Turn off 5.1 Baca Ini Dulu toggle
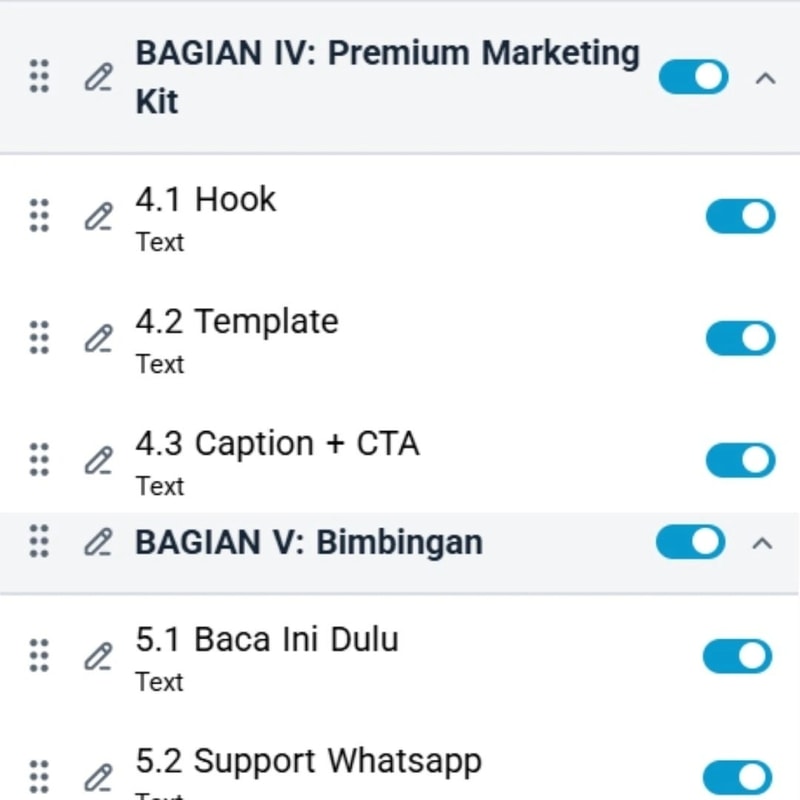This screenshot has height=800, width=800. click(x=738, y=656)
